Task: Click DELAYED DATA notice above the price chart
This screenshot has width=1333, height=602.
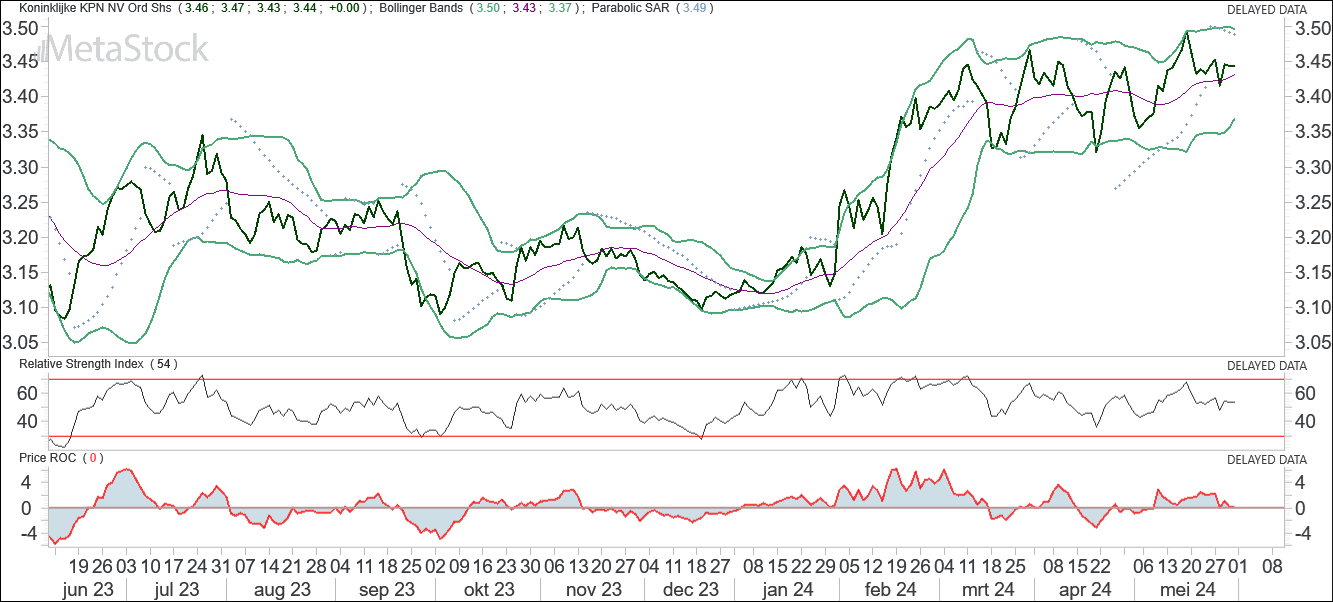Action: pos(1266,9)
